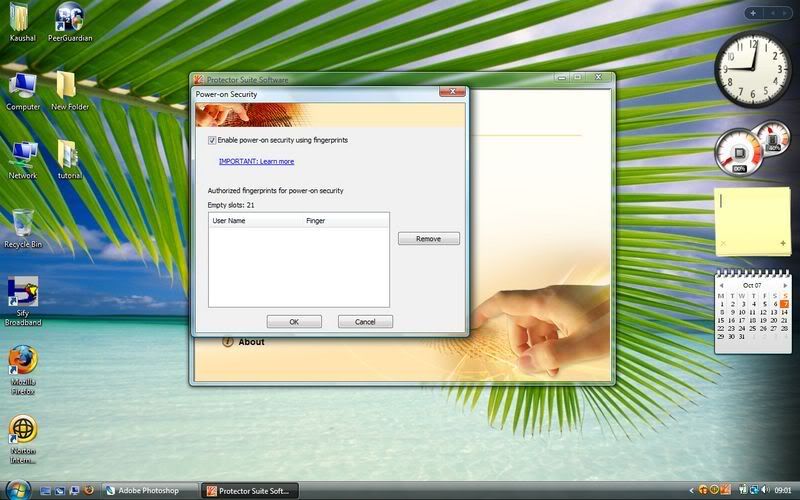
Task: Add a new sticky note with plus
Action: [783, 243]
